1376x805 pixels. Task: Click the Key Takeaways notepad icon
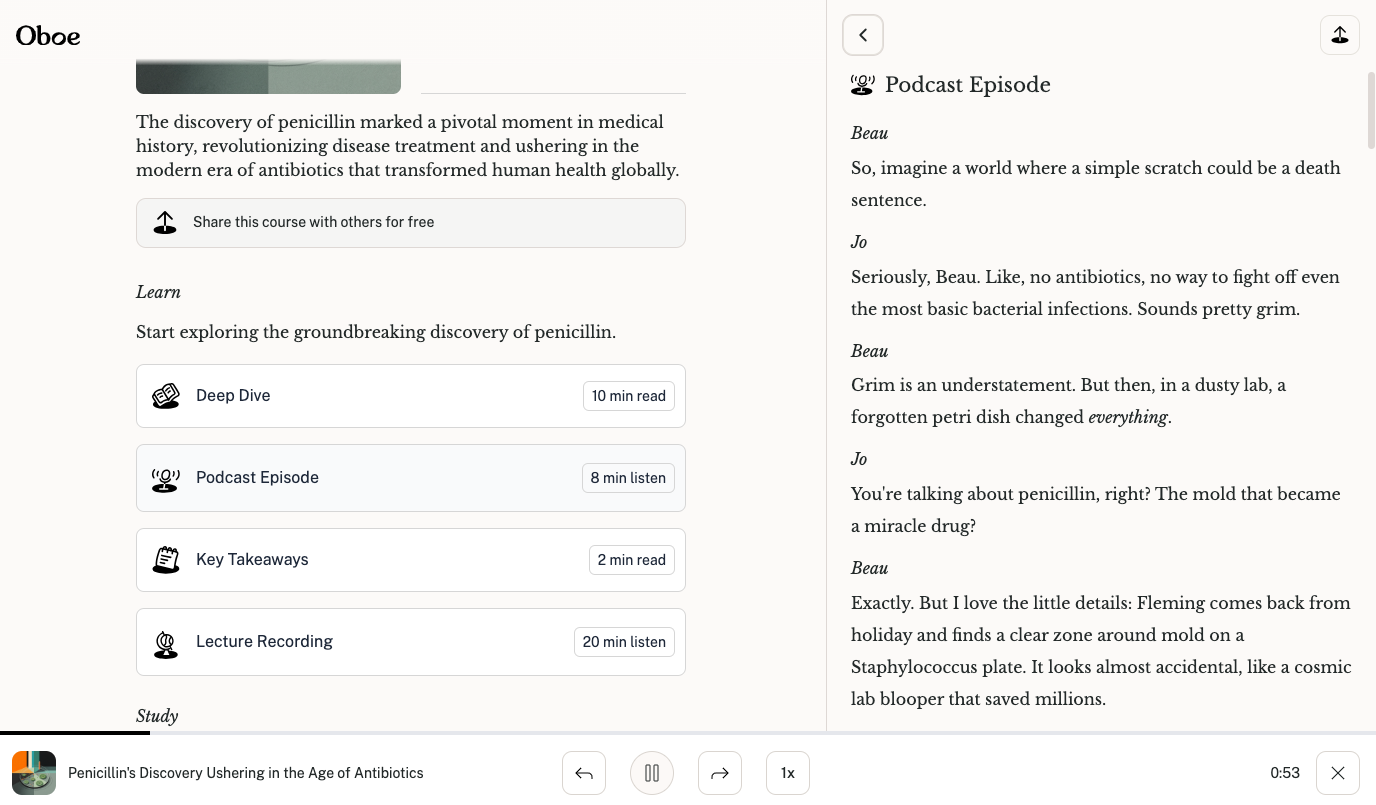166,560
